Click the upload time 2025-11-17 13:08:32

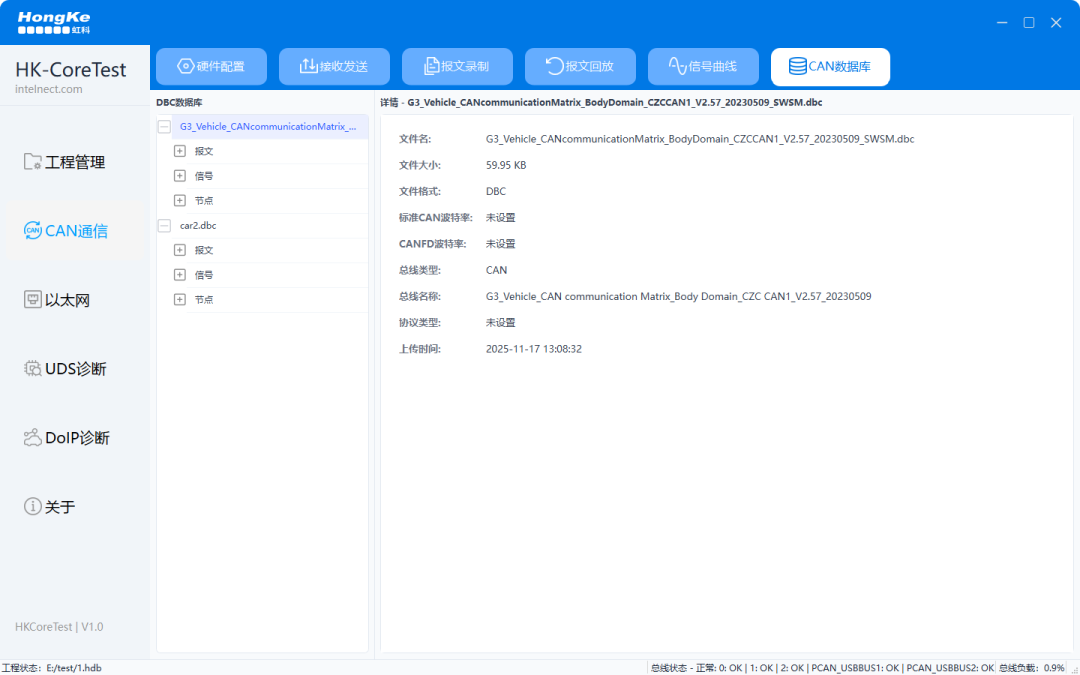pyautogui.click(x=534, y=349)
